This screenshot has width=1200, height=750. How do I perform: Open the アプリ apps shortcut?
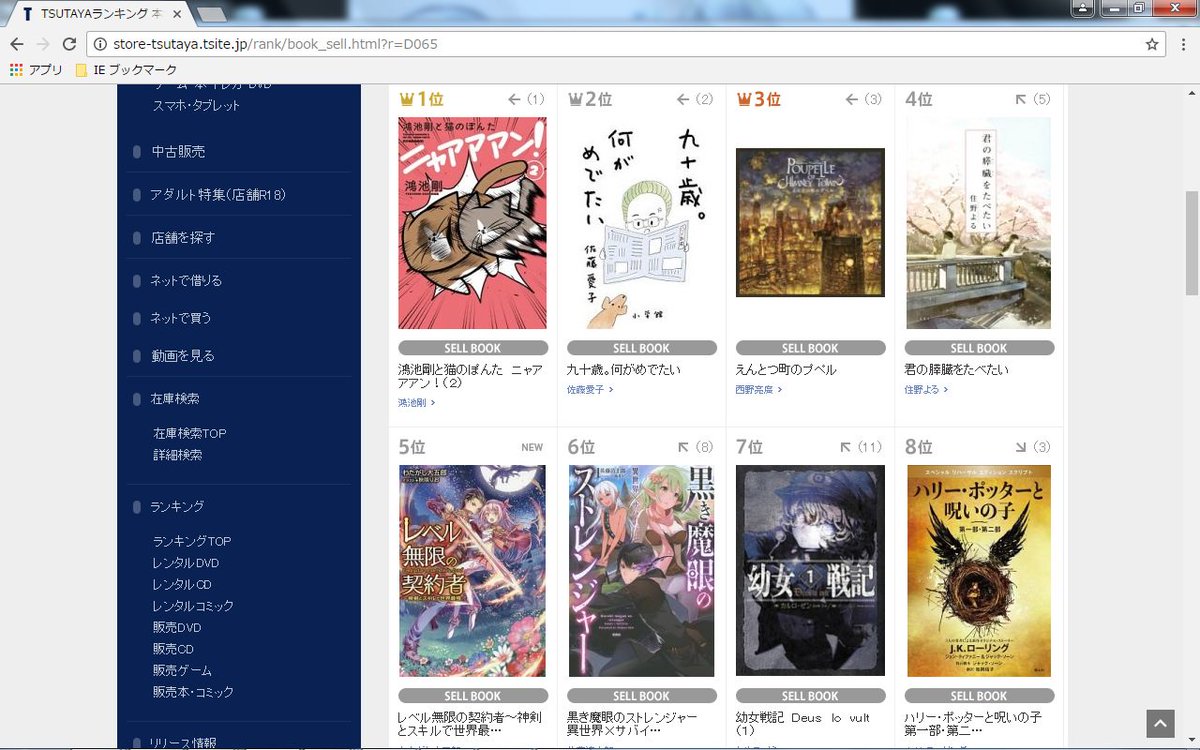click(x=36, y=70)
